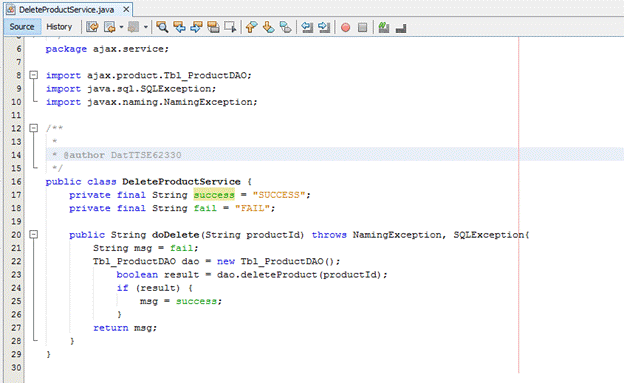Image resolution: width=624 pixels, height=383 pixels.
Task: Click the Find Selection magnifier icon
Action: [x=162, y=27]
